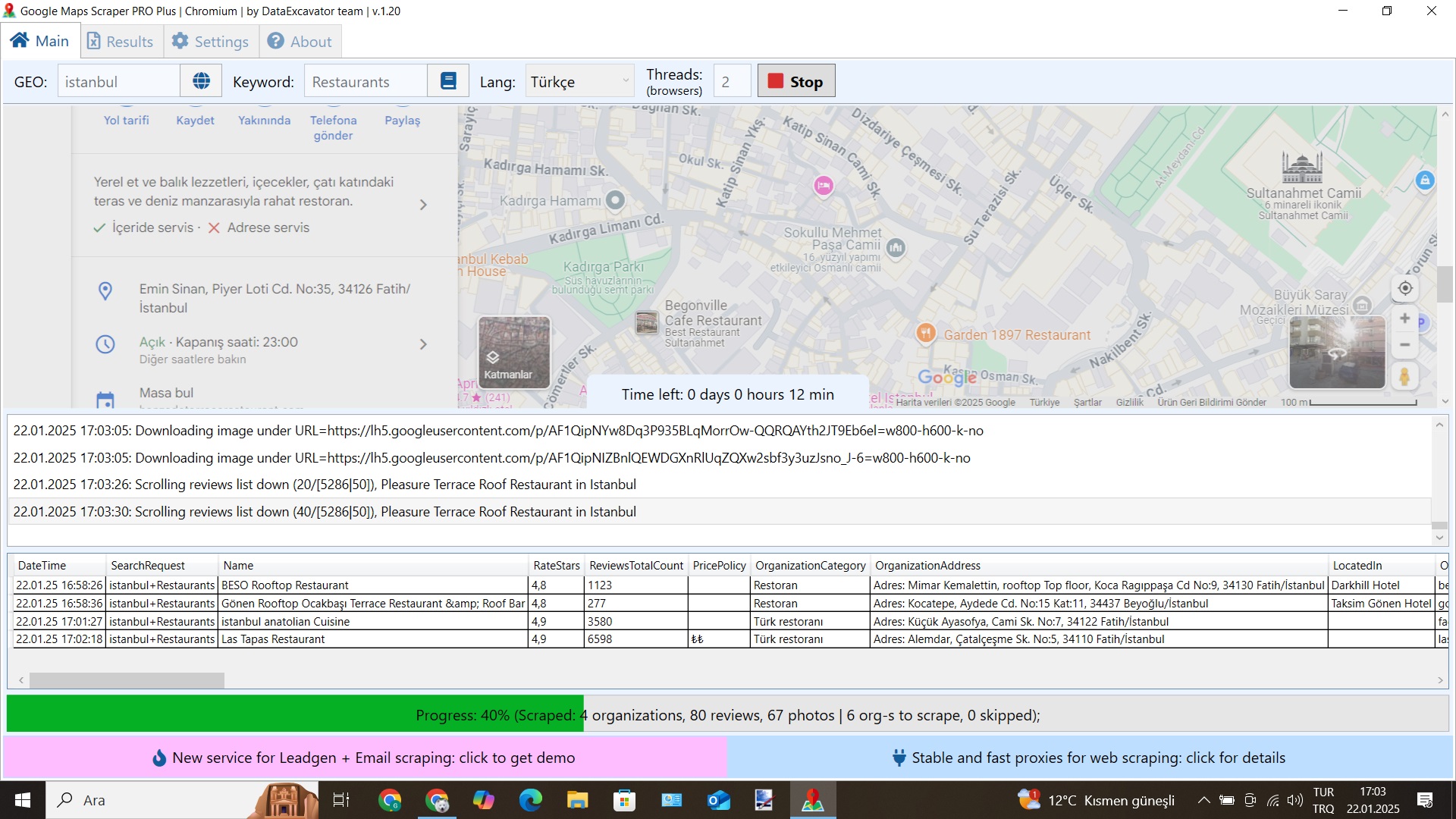Open Outlook from the taskbar
The height and width of the screenshot is (819, 1456).
click(718, 800)
